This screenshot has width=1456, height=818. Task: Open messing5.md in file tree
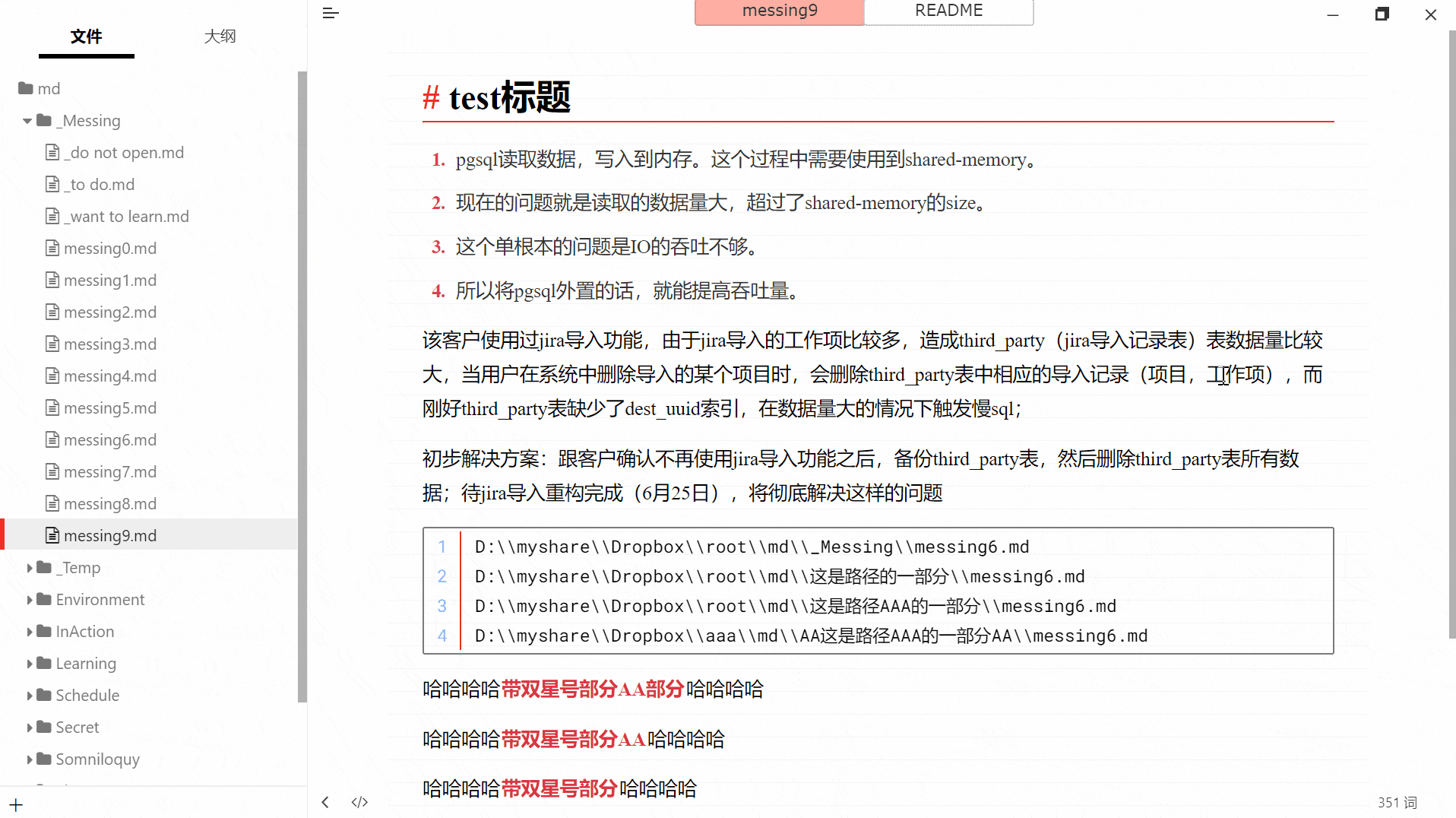click(x=110, y=407)
